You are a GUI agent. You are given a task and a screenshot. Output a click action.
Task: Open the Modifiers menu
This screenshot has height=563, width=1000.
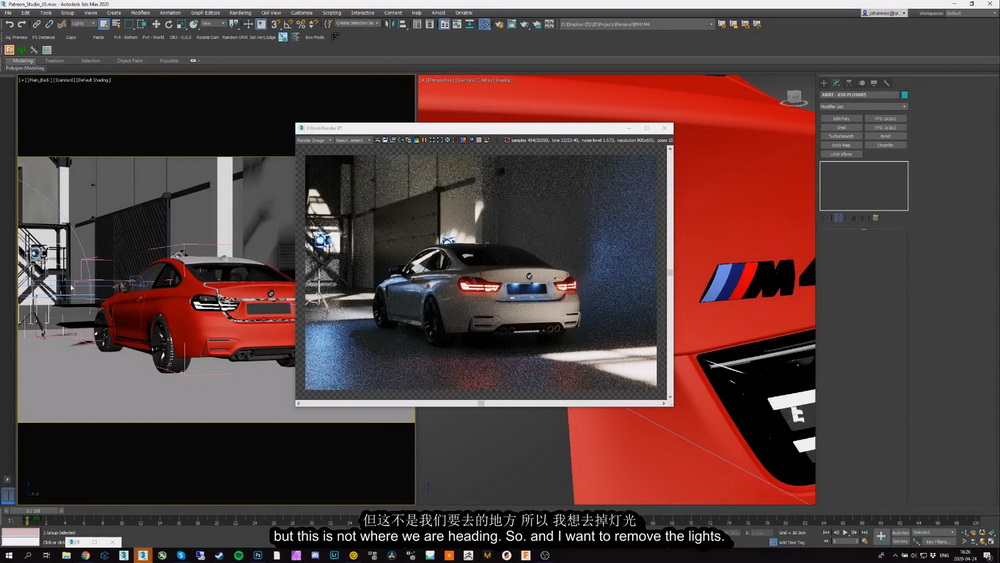click(x=140, y=13)
